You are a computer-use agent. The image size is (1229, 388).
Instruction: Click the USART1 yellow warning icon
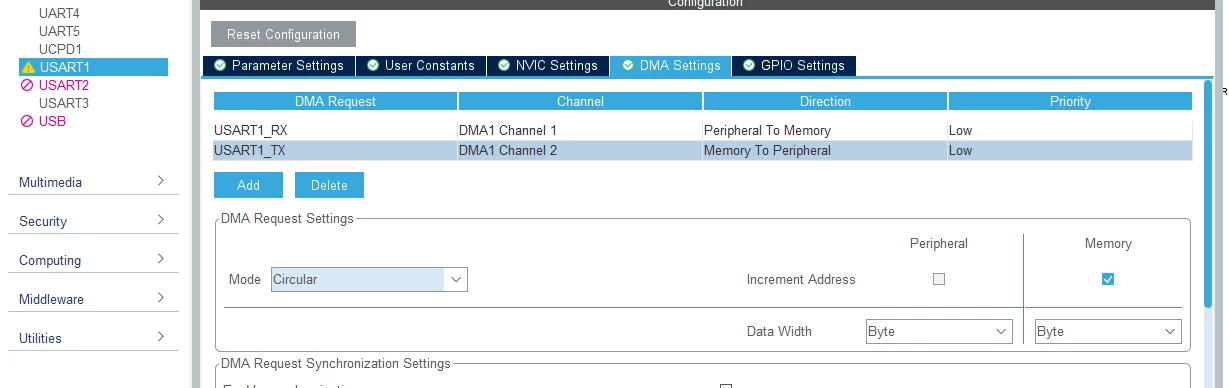[28, 67]
